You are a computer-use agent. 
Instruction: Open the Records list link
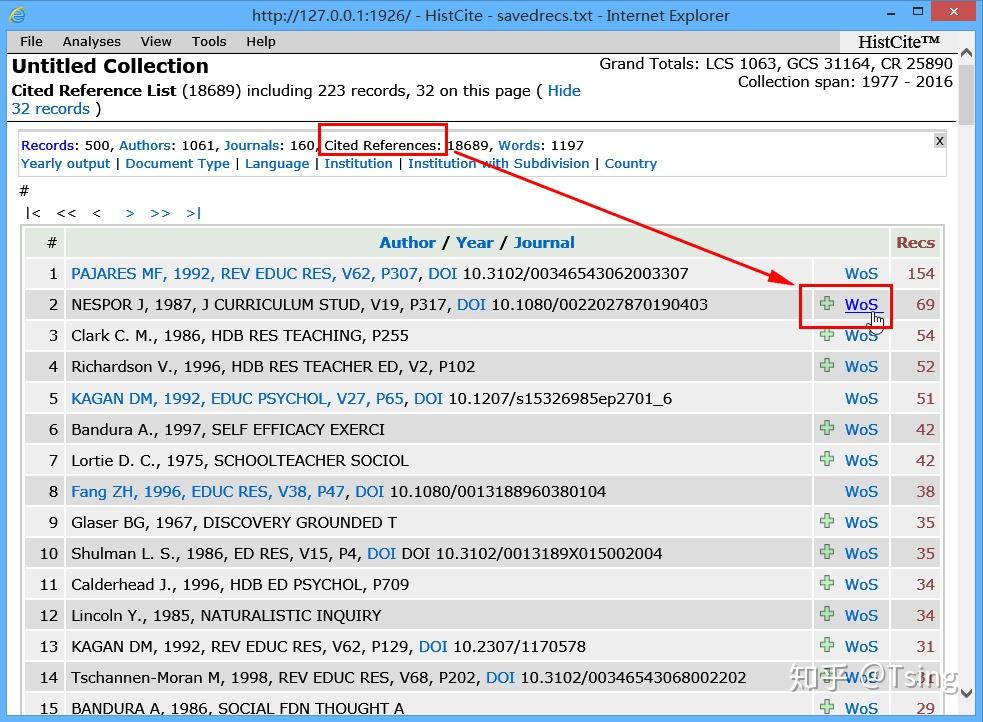tap(48, 145)
